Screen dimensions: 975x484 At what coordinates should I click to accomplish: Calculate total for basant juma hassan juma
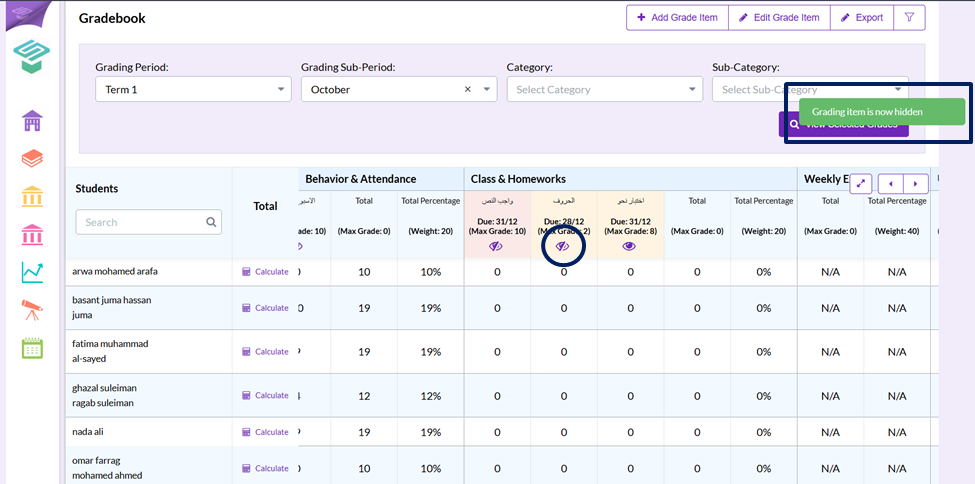pos(266,308)
